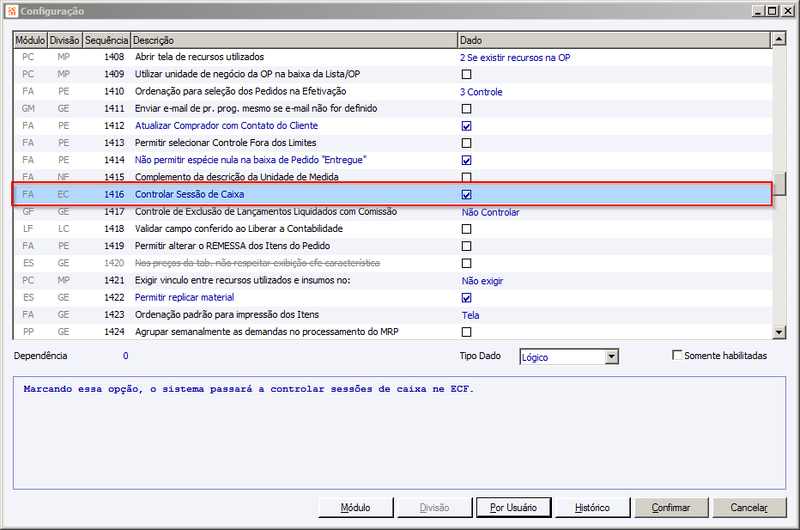
Task: Click the Dado column header
Action: (614, 40)
